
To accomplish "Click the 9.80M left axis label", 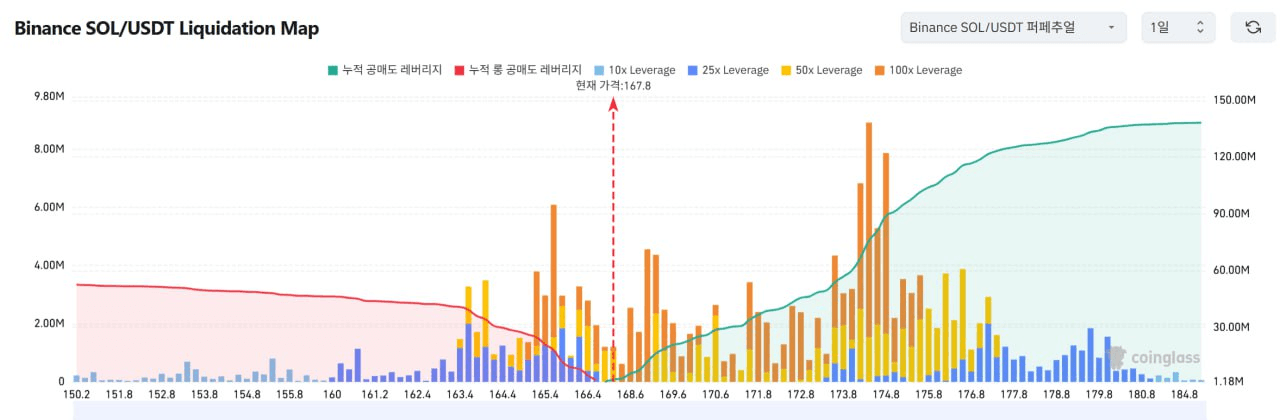I will [x=50, y=96].
